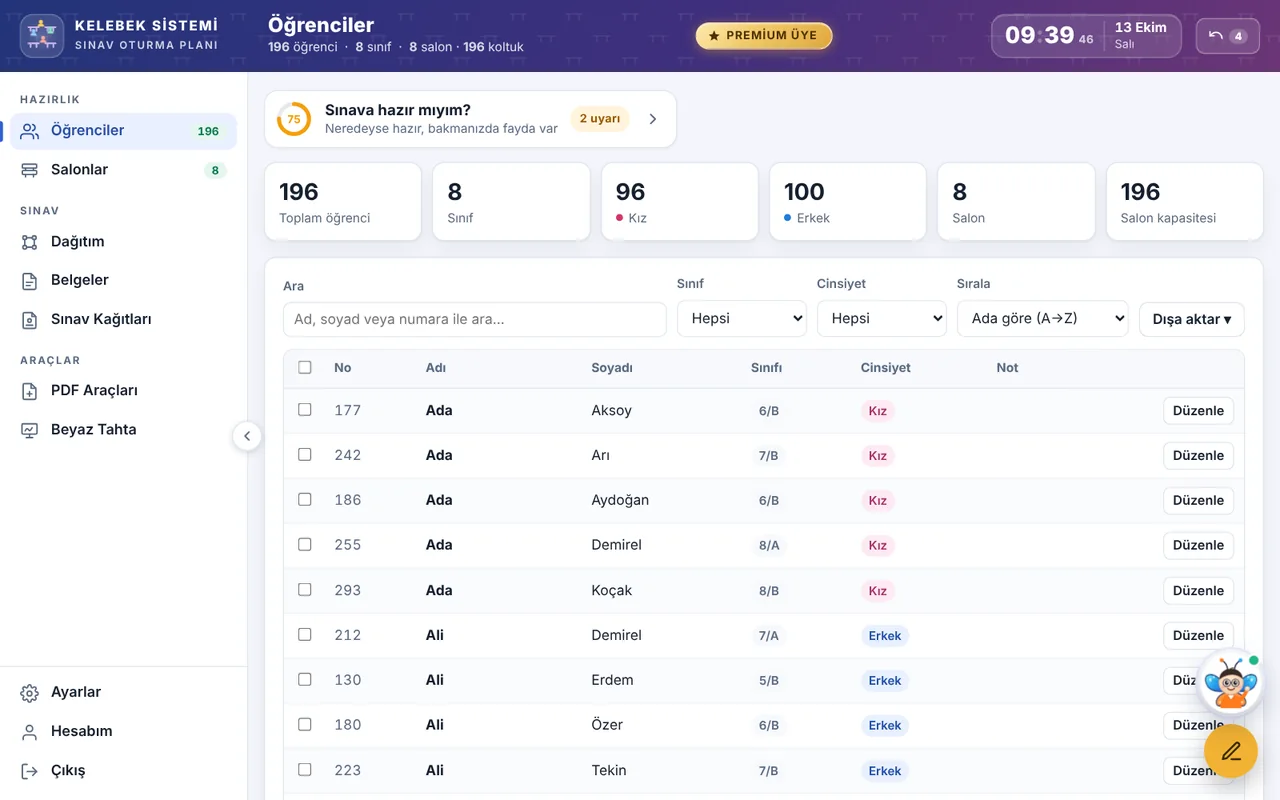Check the box for Ada Arı

coord(305,455)
